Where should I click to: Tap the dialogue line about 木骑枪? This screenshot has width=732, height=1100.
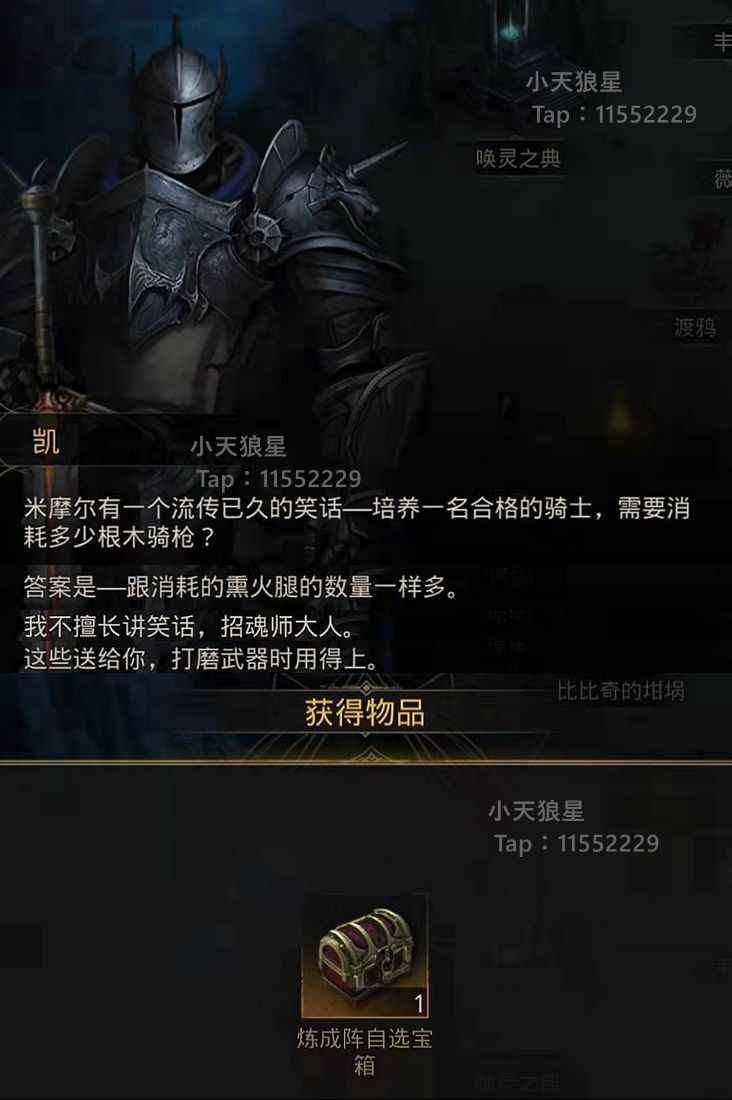[x=357, y=523]
